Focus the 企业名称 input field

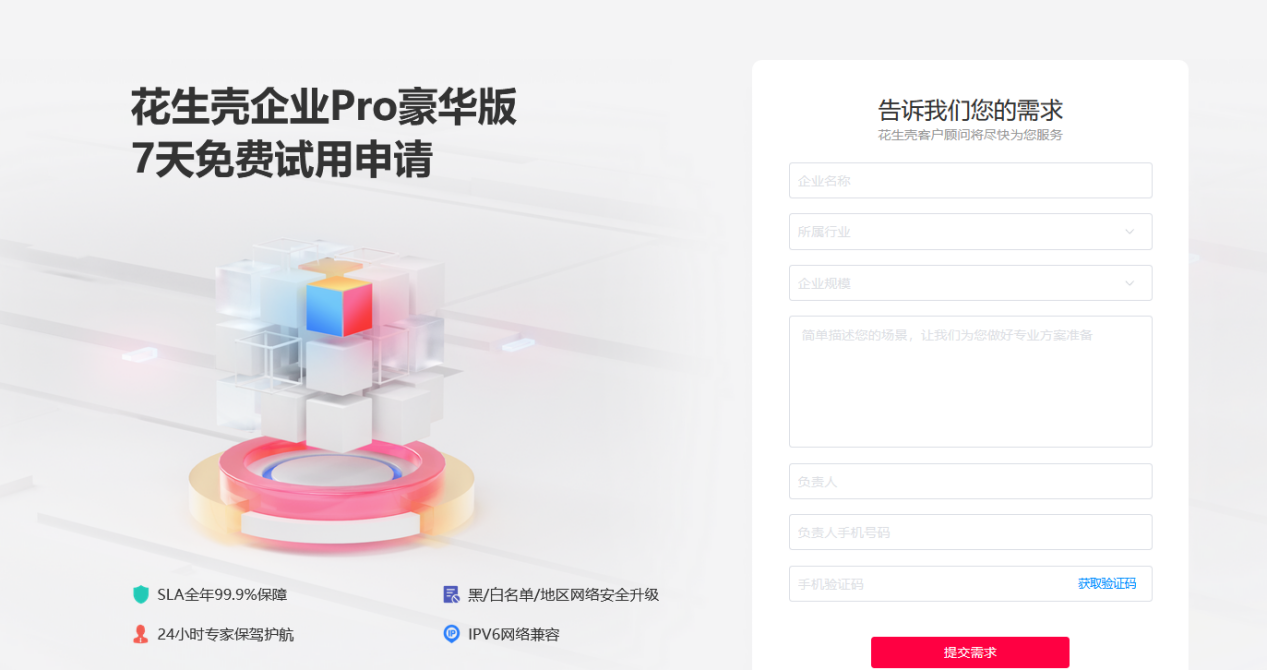[x=970, y=181]
